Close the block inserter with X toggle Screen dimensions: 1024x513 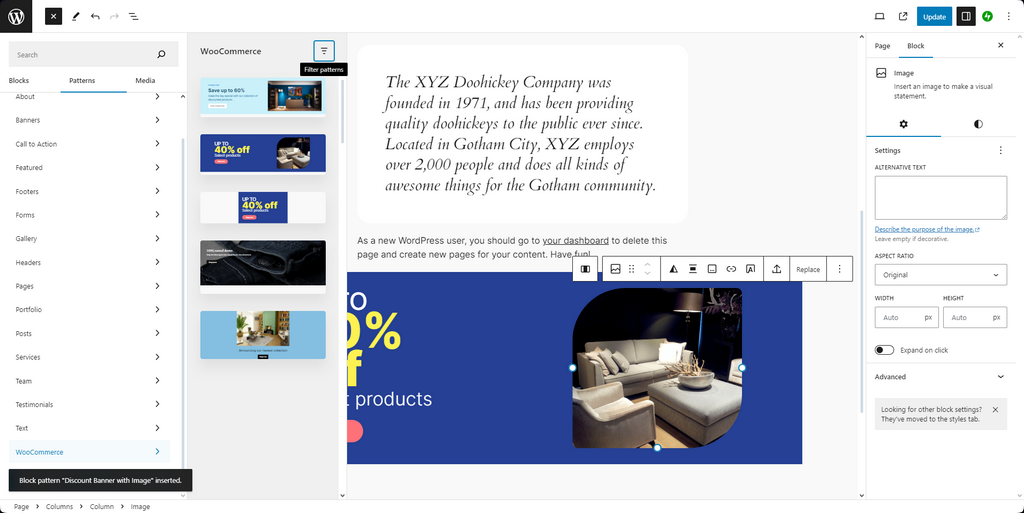point(53,17)
